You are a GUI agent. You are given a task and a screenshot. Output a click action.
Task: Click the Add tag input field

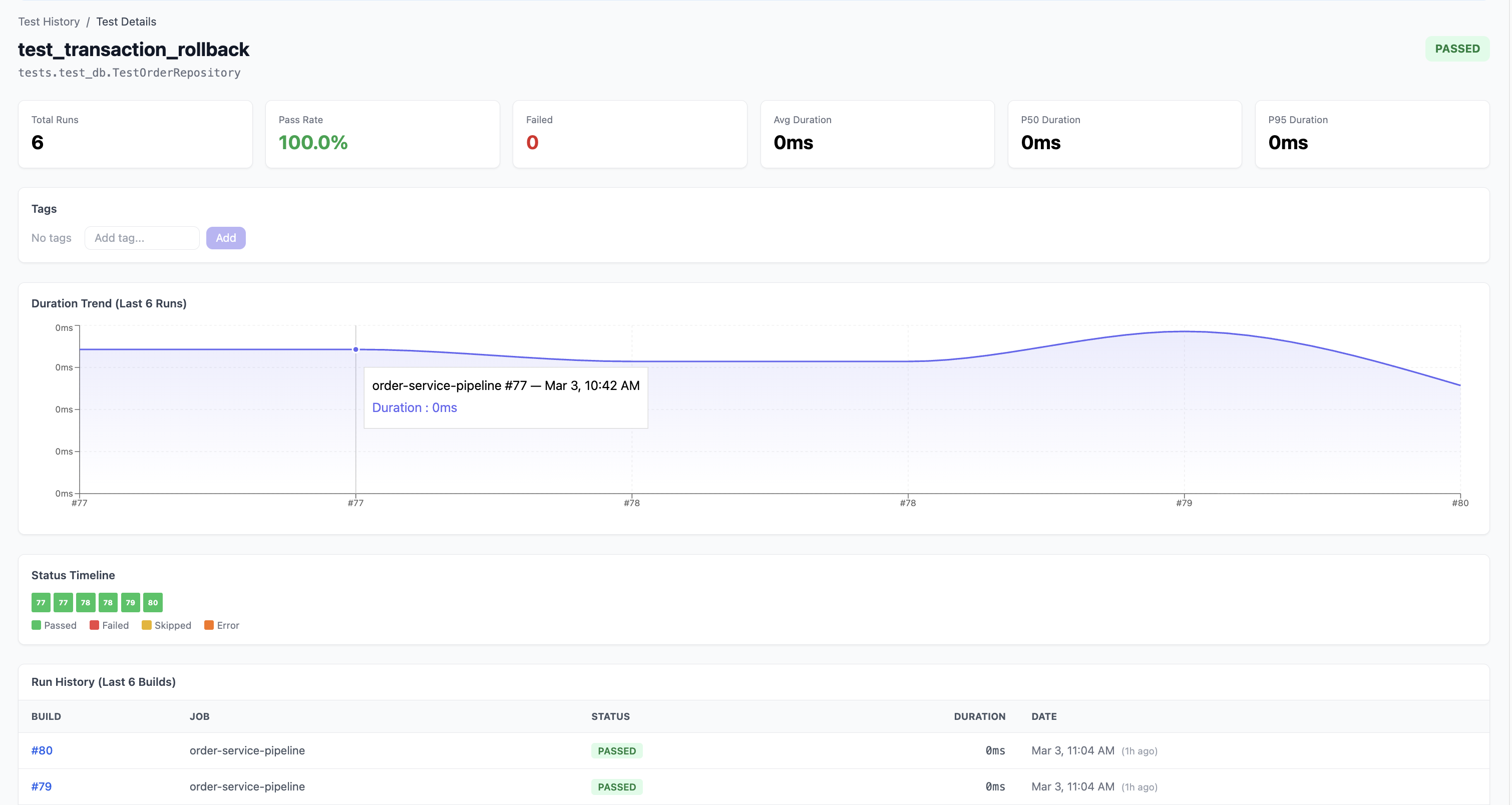[x=142, y=238]
